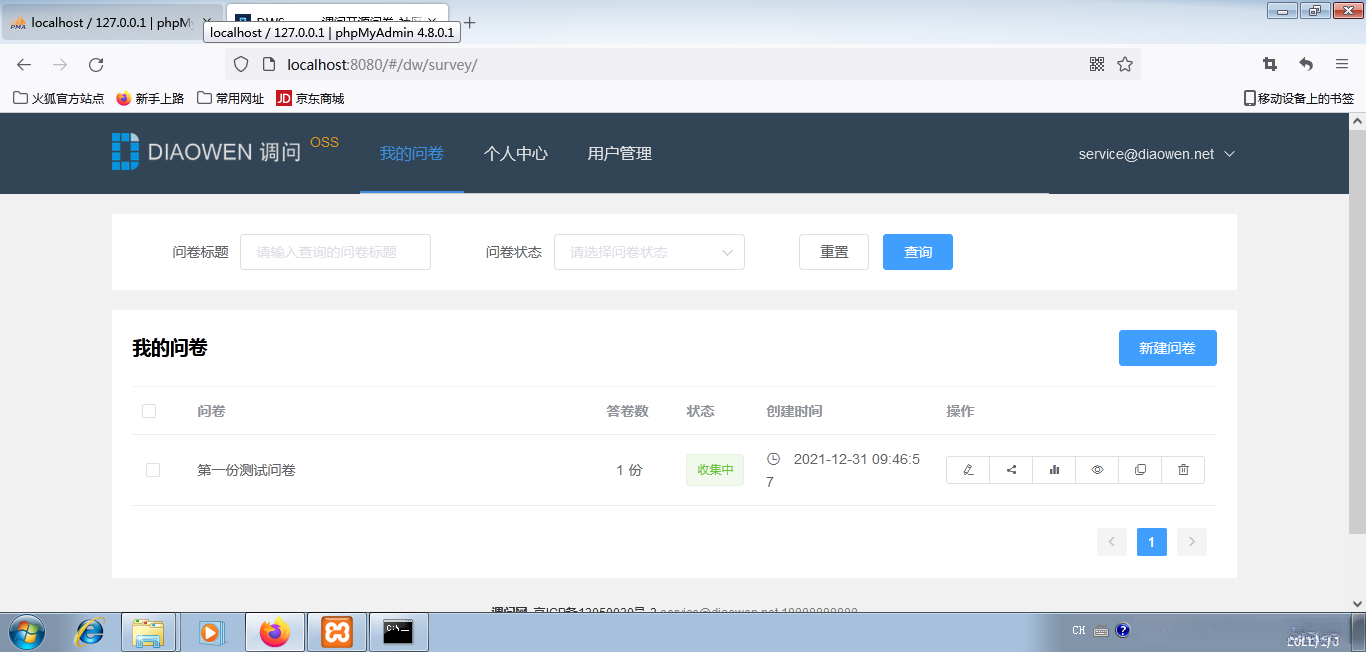Click the browser forward arrow
This screenshot has width=1366, height=652.
click(x=60, y=64)
